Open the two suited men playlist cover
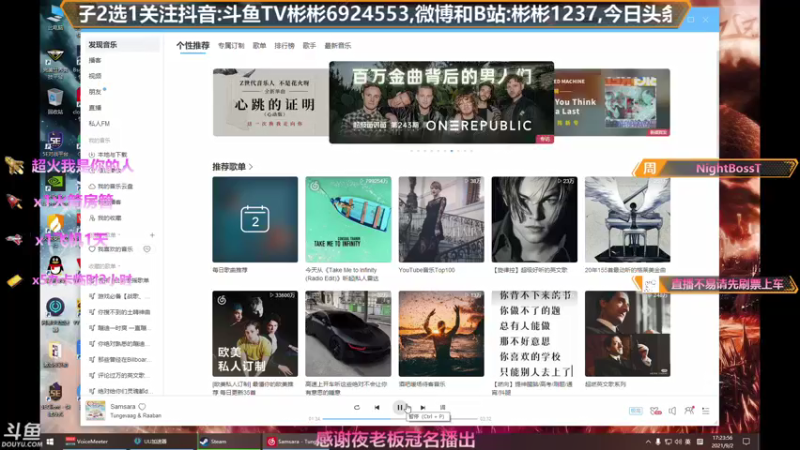This screenshot has width=800, height=450. (628, 334)
